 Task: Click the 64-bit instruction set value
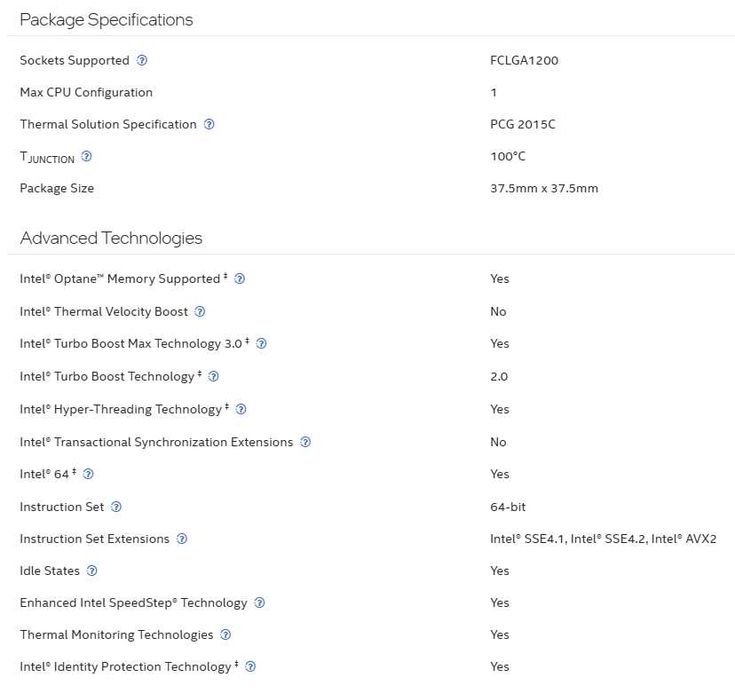(508, 507)
